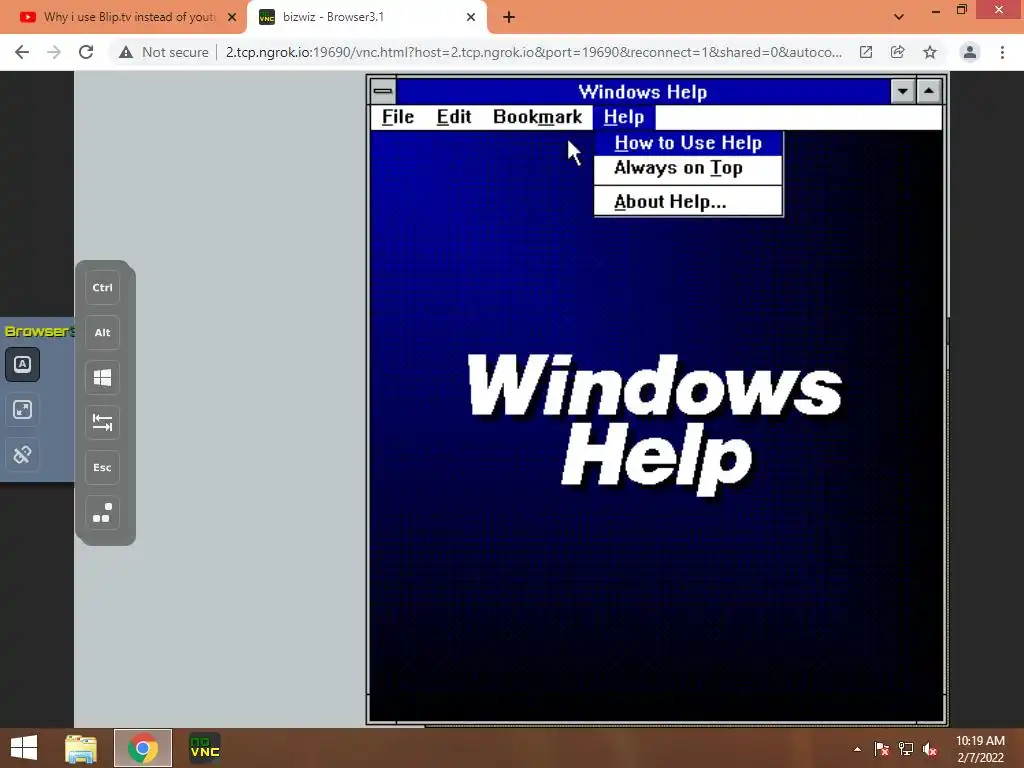Maximize Windows Help with up arrow
Image resolution: width=1024 pixels, height=768 pixels.
coord(929,91)
